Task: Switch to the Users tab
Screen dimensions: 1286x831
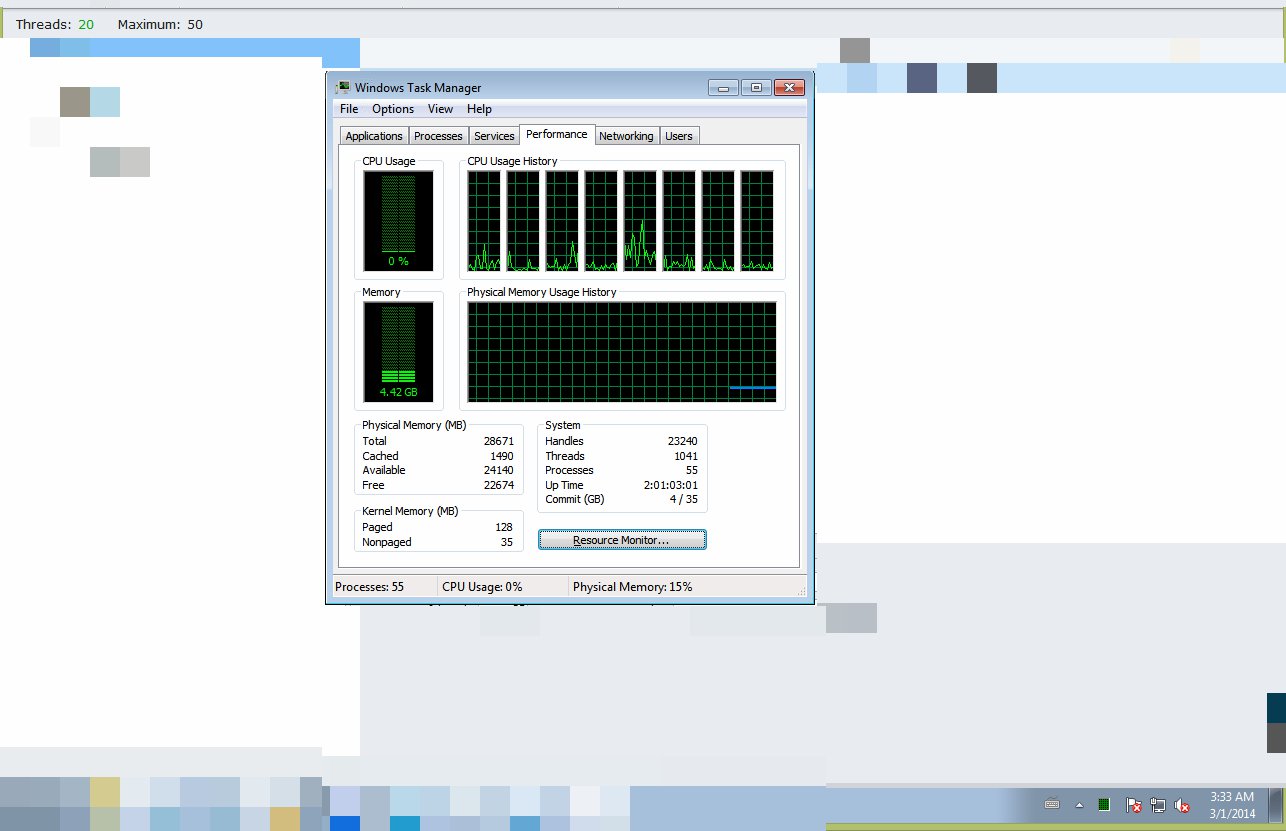Action: (x=679, y=136)
